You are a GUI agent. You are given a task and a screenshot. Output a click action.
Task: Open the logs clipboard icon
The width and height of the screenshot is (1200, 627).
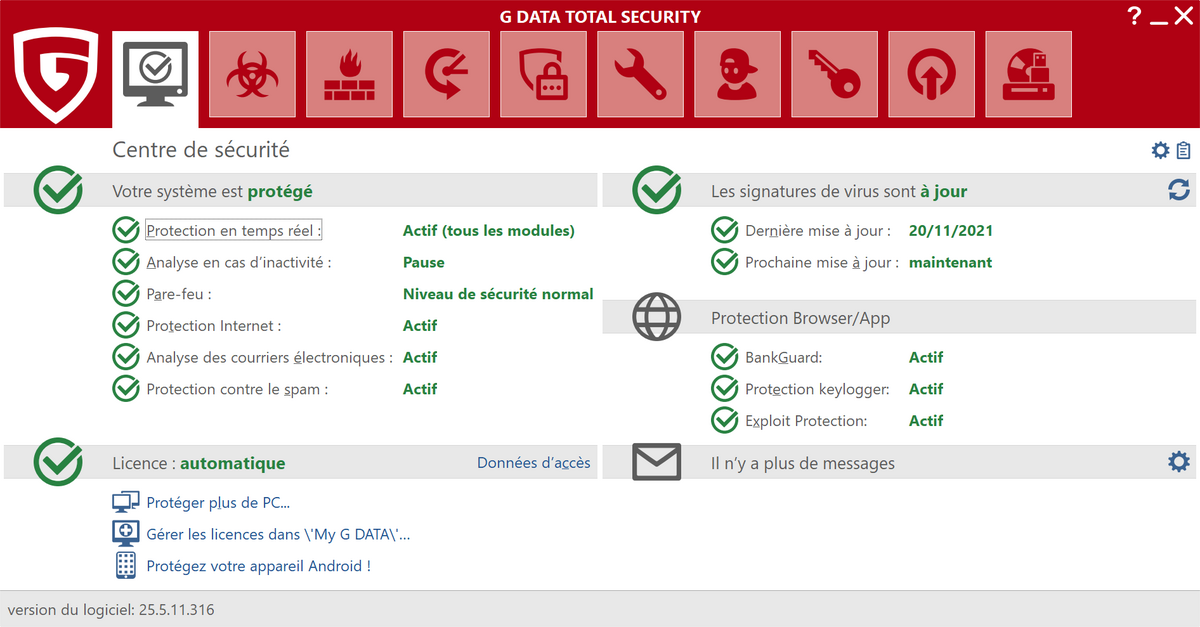1184,150
